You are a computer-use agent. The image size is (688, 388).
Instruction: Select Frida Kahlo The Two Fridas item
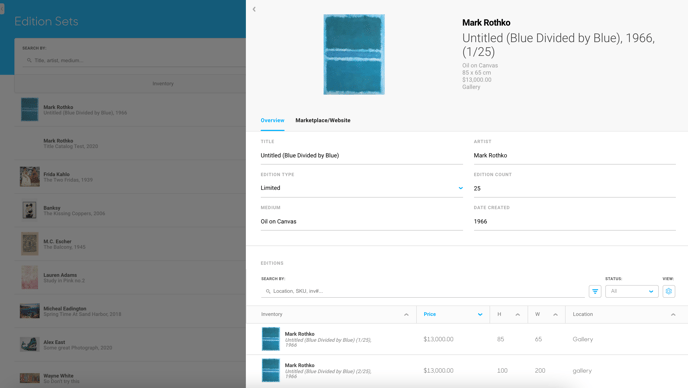130,177
